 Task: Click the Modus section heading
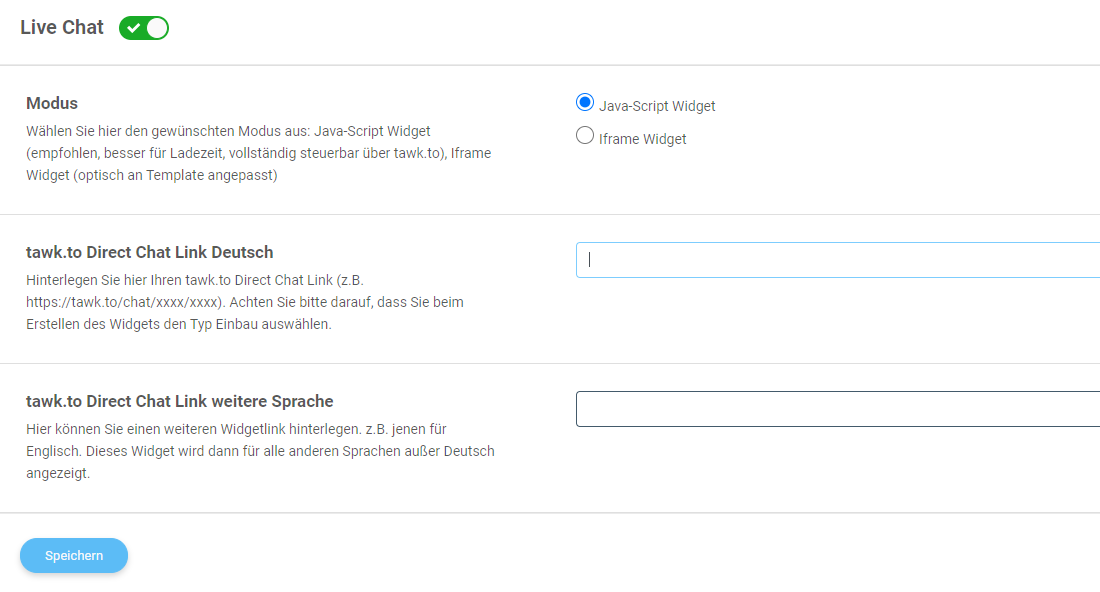[x=52, y=103]
